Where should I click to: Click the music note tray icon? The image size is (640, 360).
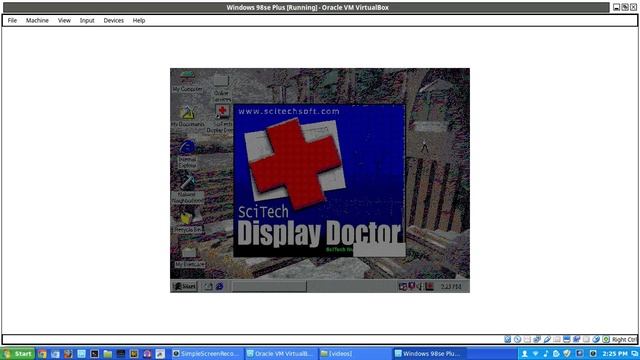point(546,353)
